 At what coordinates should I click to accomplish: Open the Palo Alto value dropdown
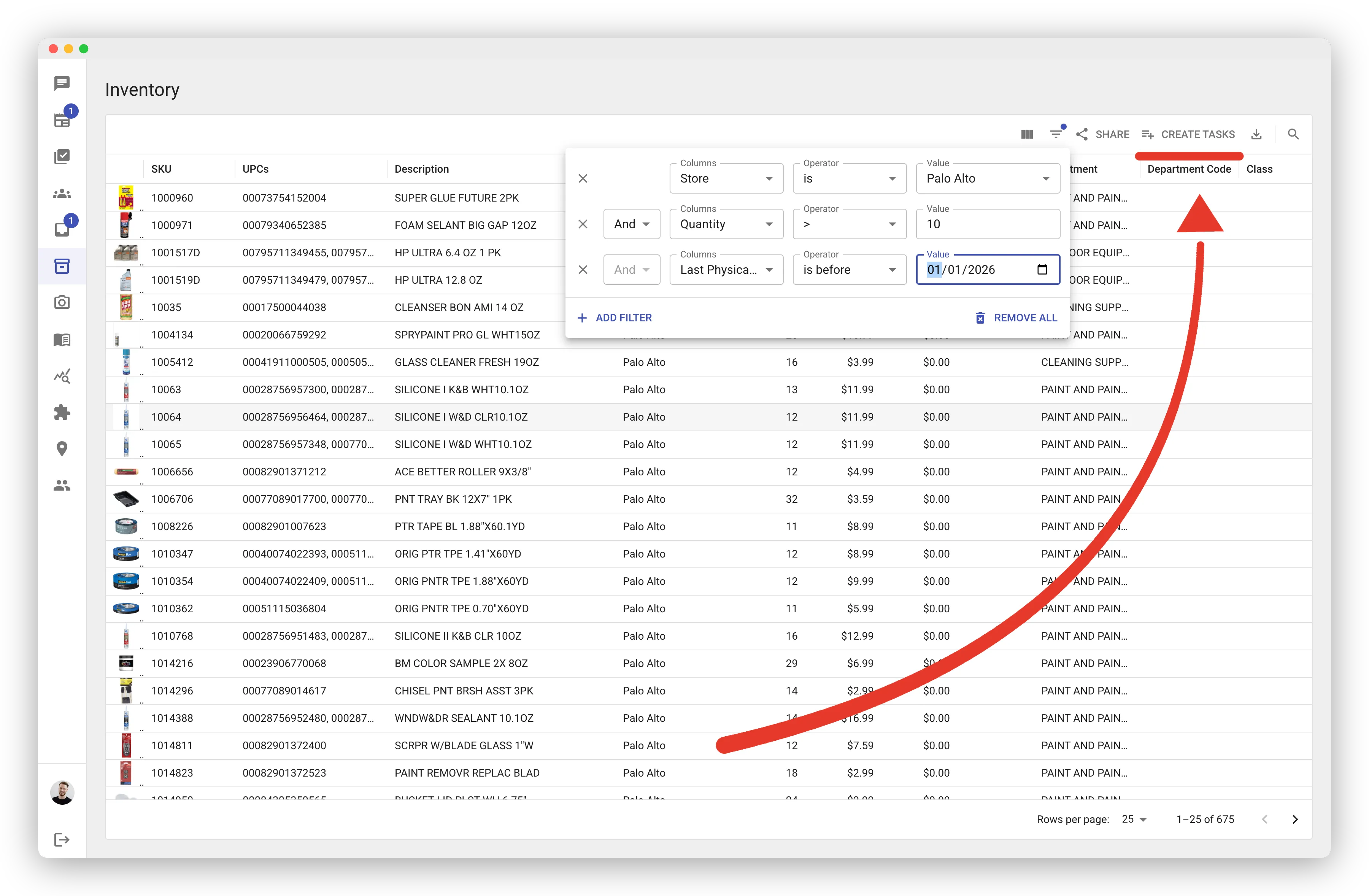coord(988,179)
